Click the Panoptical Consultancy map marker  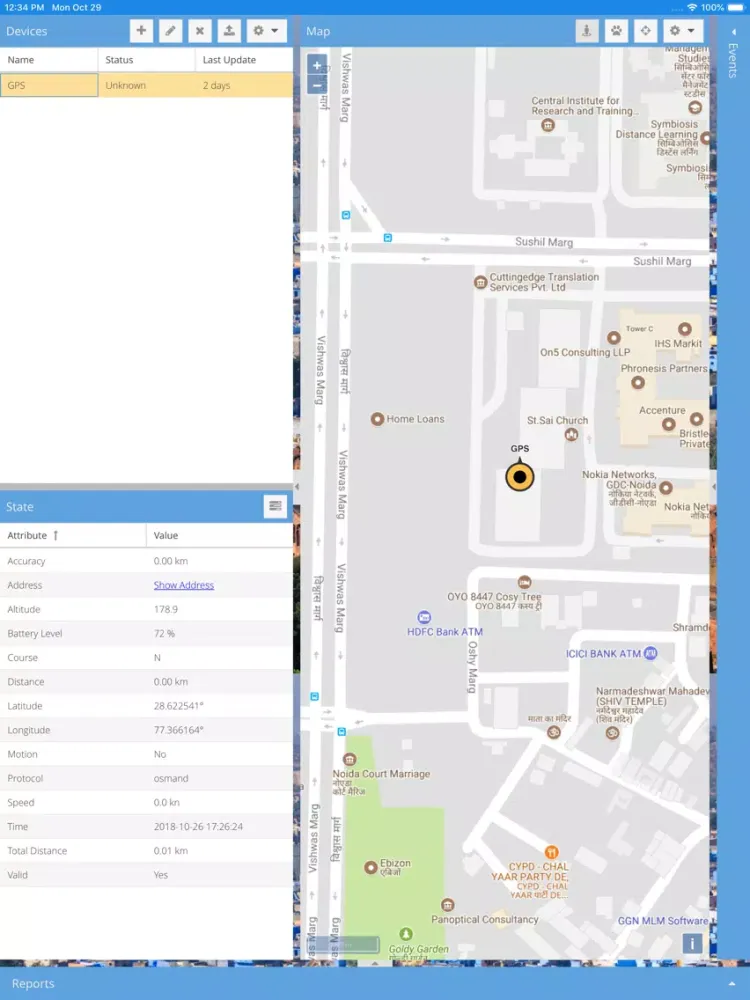point(448,905)
